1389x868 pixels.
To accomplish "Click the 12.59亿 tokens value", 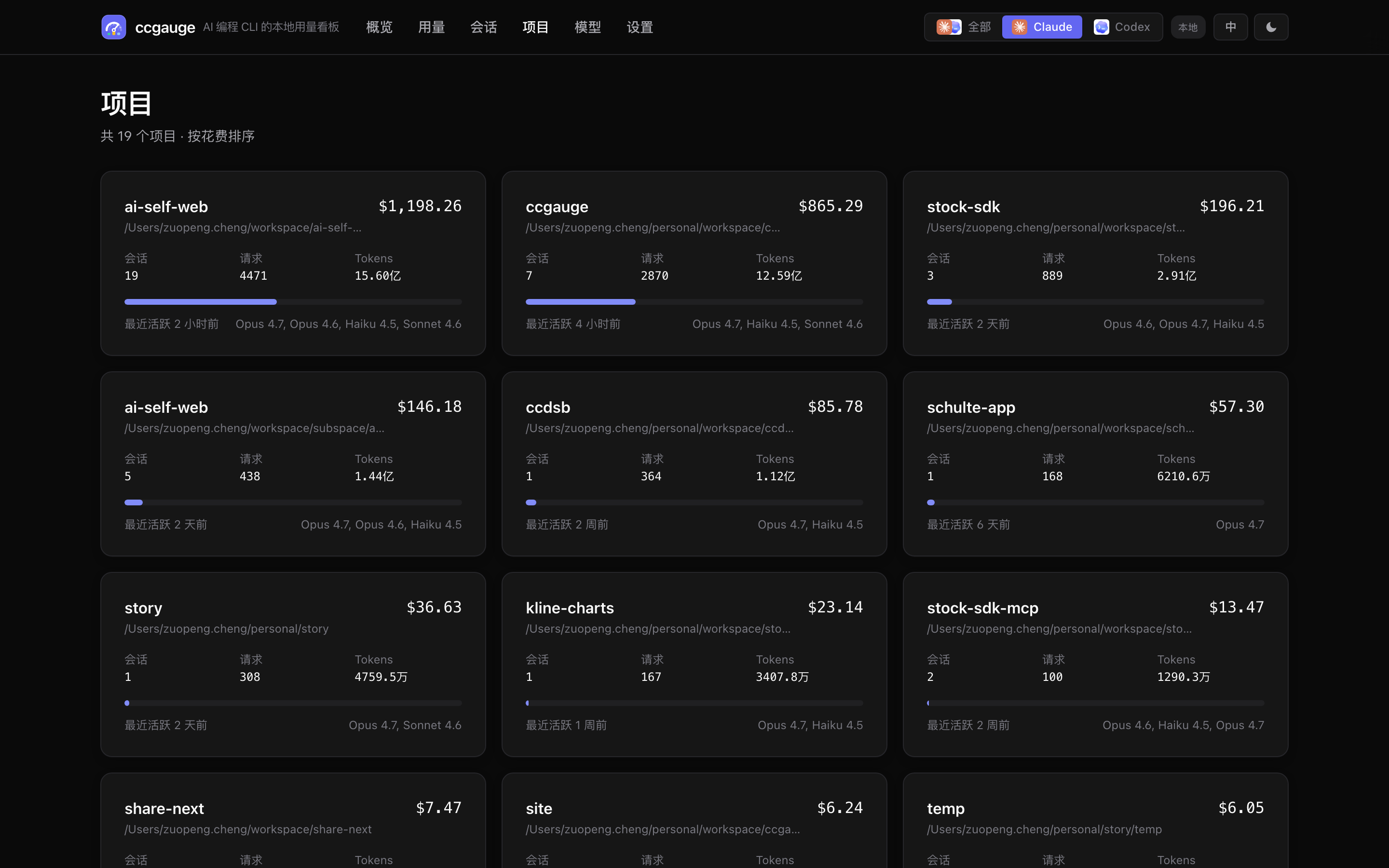I will tap(779, 275).
